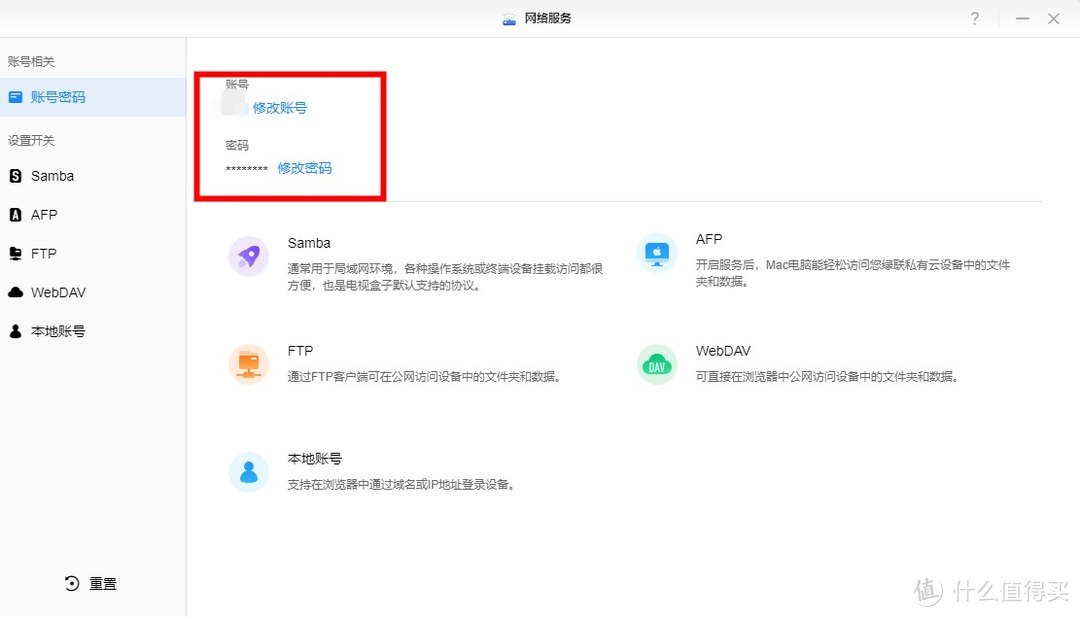This screenshot has width=1080, height=617.
Task: Select FTP in the sidebar
Action: (43, 254)
